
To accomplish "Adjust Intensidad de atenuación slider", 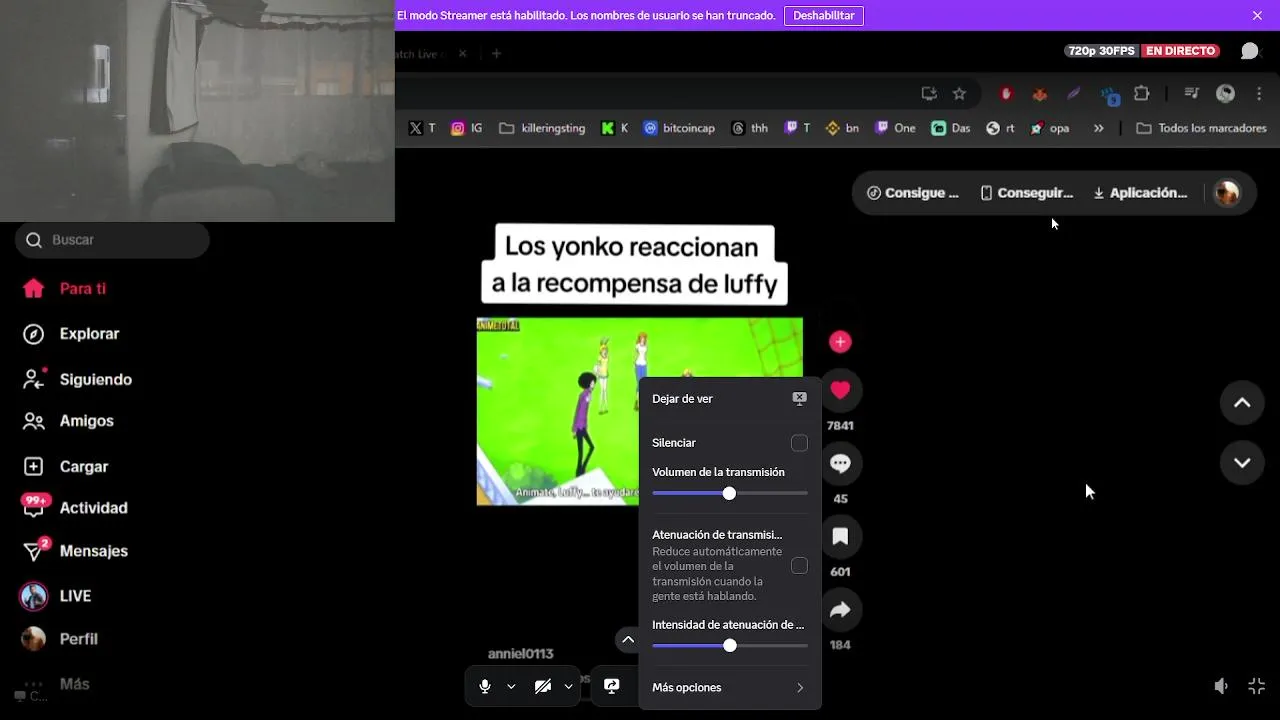I will [x=729, y=645].
